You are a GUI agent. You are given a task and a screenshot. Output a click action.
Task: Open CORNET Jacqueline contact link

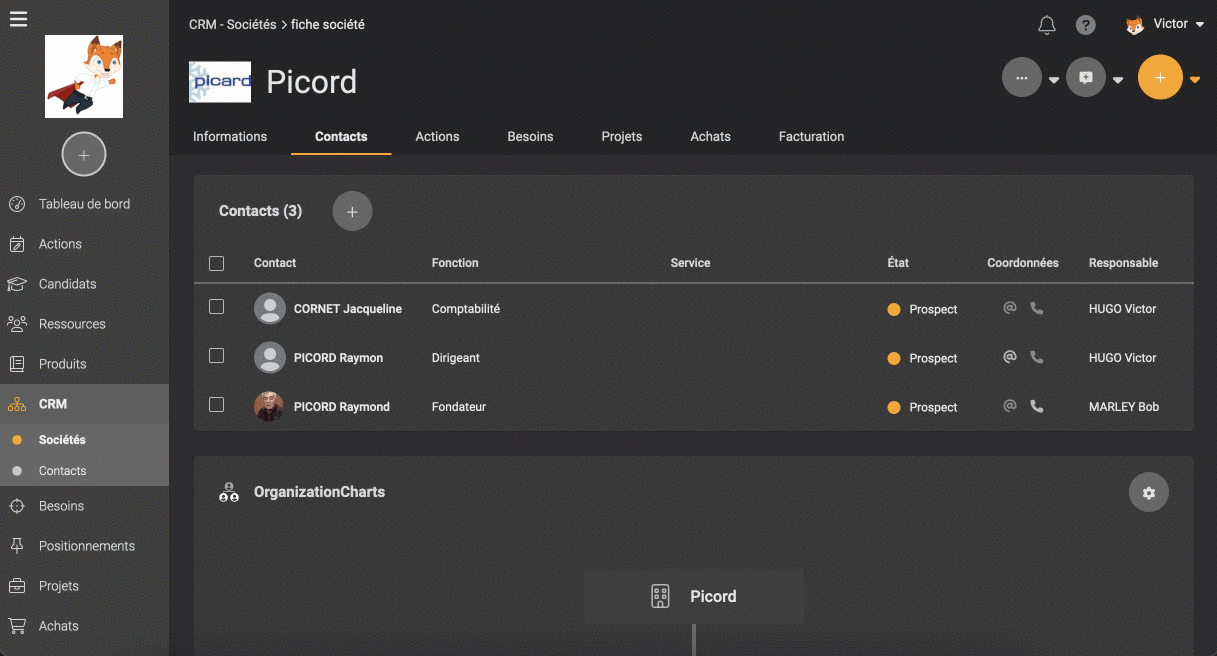348,309
